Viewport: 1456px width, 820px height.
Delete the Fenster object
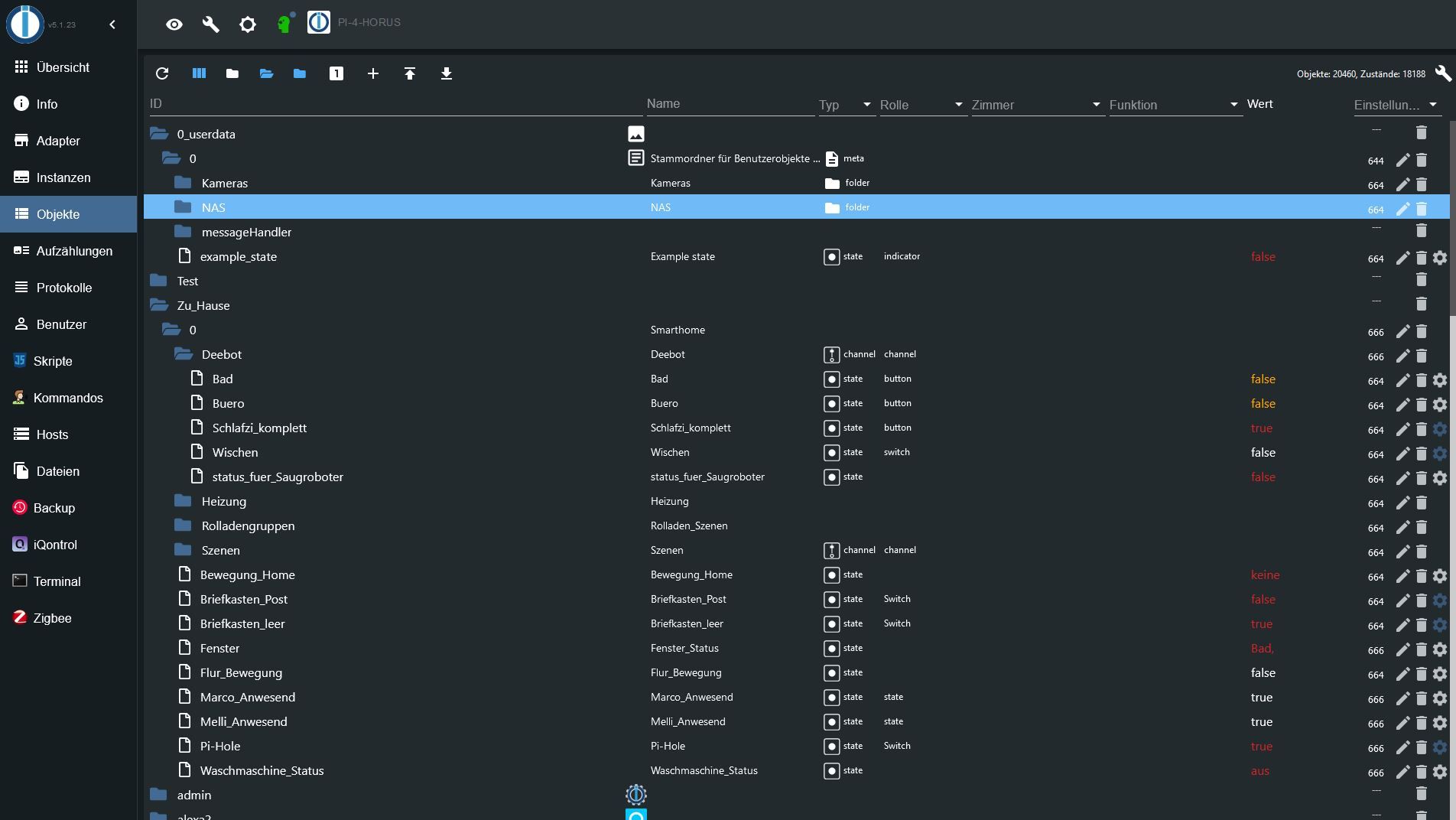tap(1422, 649)
